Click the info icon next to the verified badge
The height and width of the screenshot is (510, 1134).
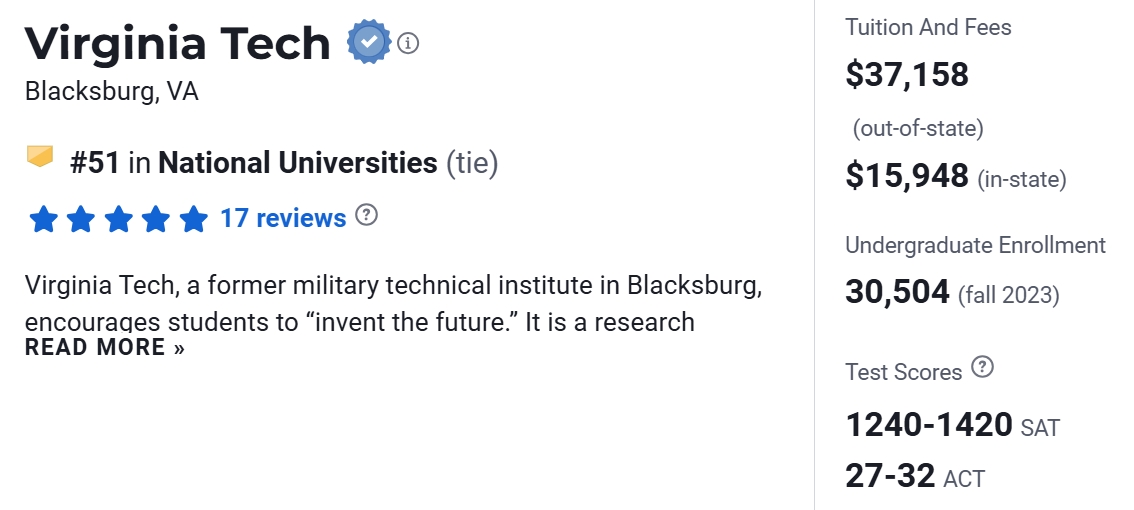(x=407, y=43)
